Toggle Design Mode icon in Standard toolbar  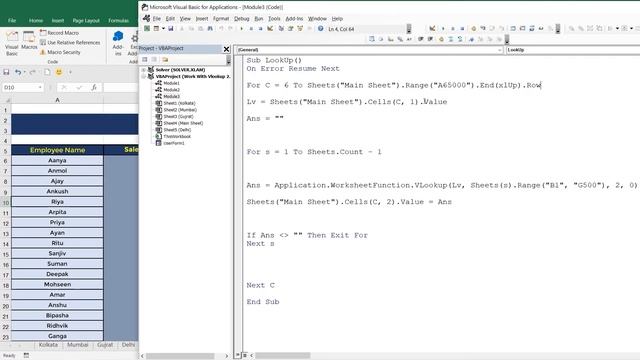tap(270, 29)
